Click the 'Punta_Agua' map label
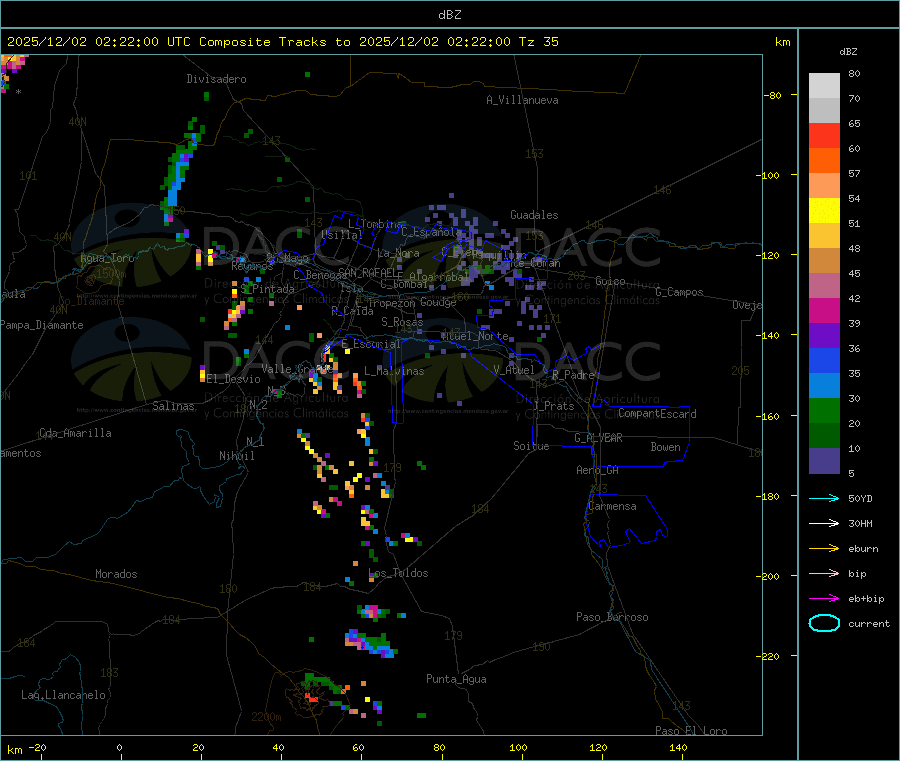The width and height of the screenshot is (900, 761). point(456,679)
